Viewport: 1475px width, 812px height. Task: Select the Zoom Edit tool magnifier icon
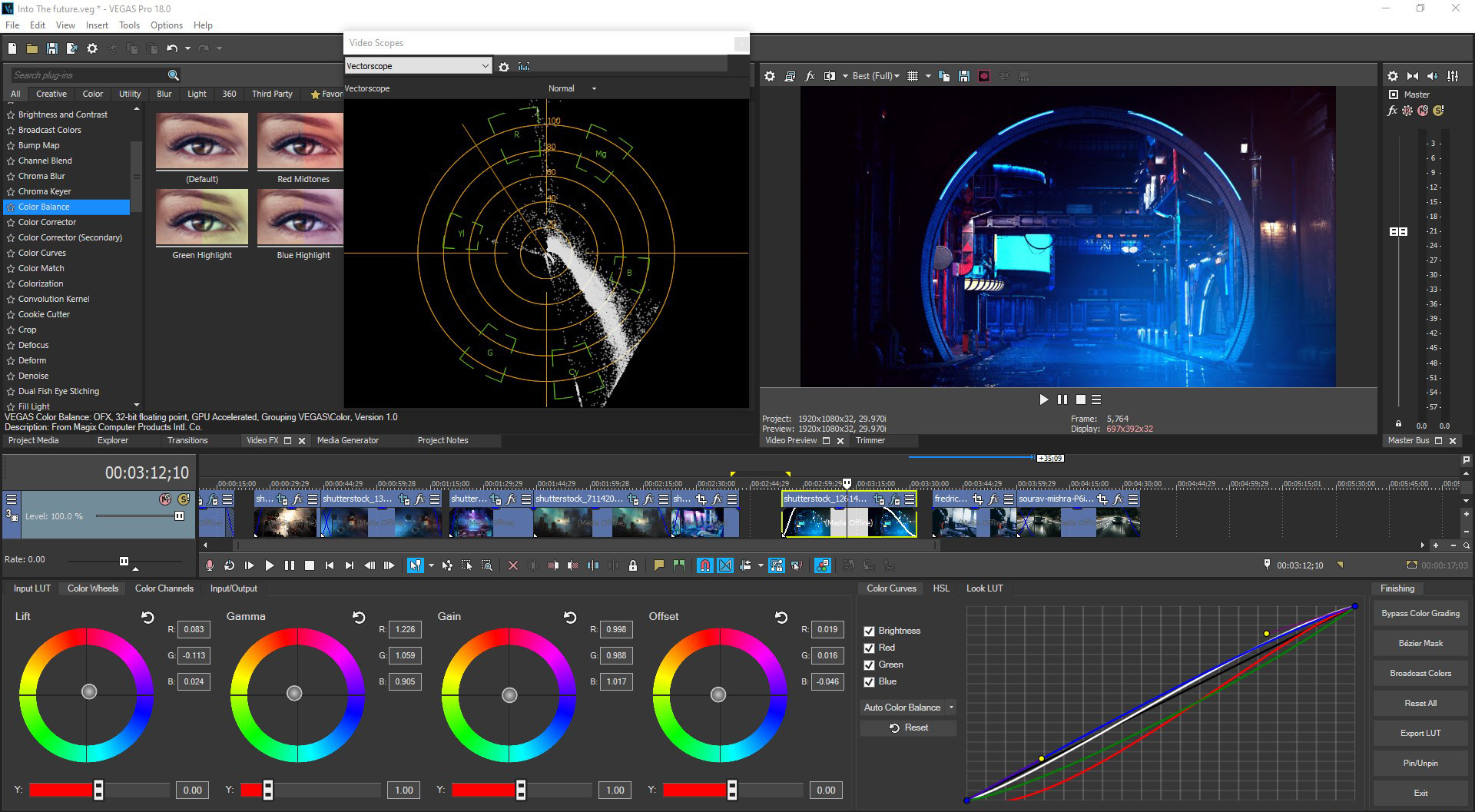[486, 565]
